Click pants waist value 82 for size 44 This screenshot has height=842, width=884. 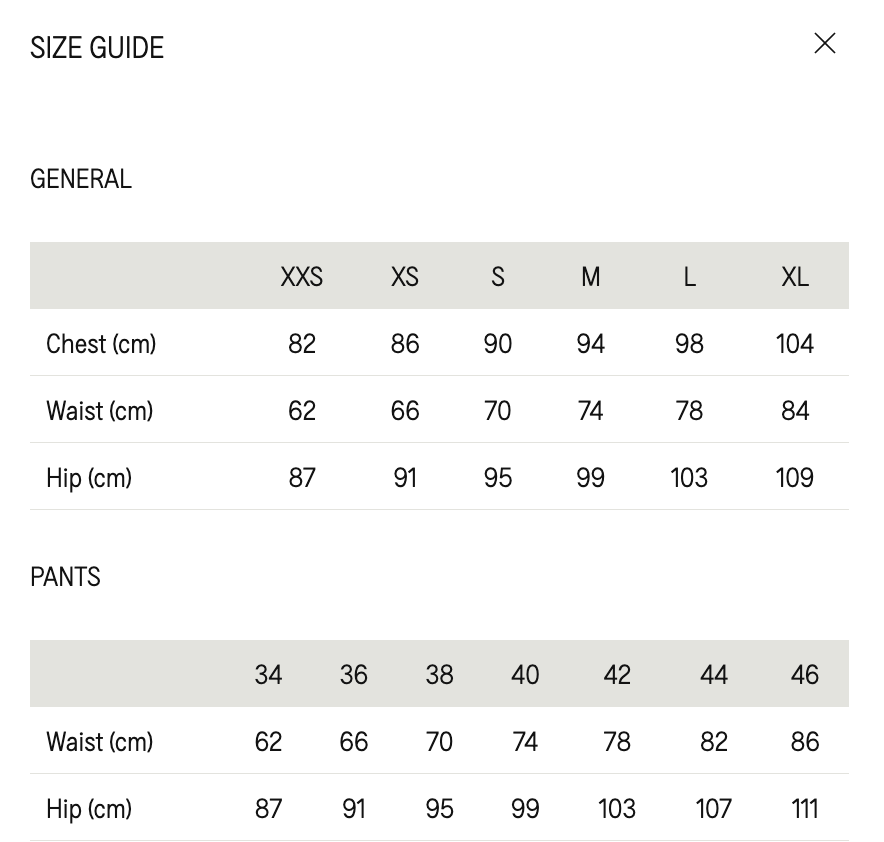tap(714, 742)
